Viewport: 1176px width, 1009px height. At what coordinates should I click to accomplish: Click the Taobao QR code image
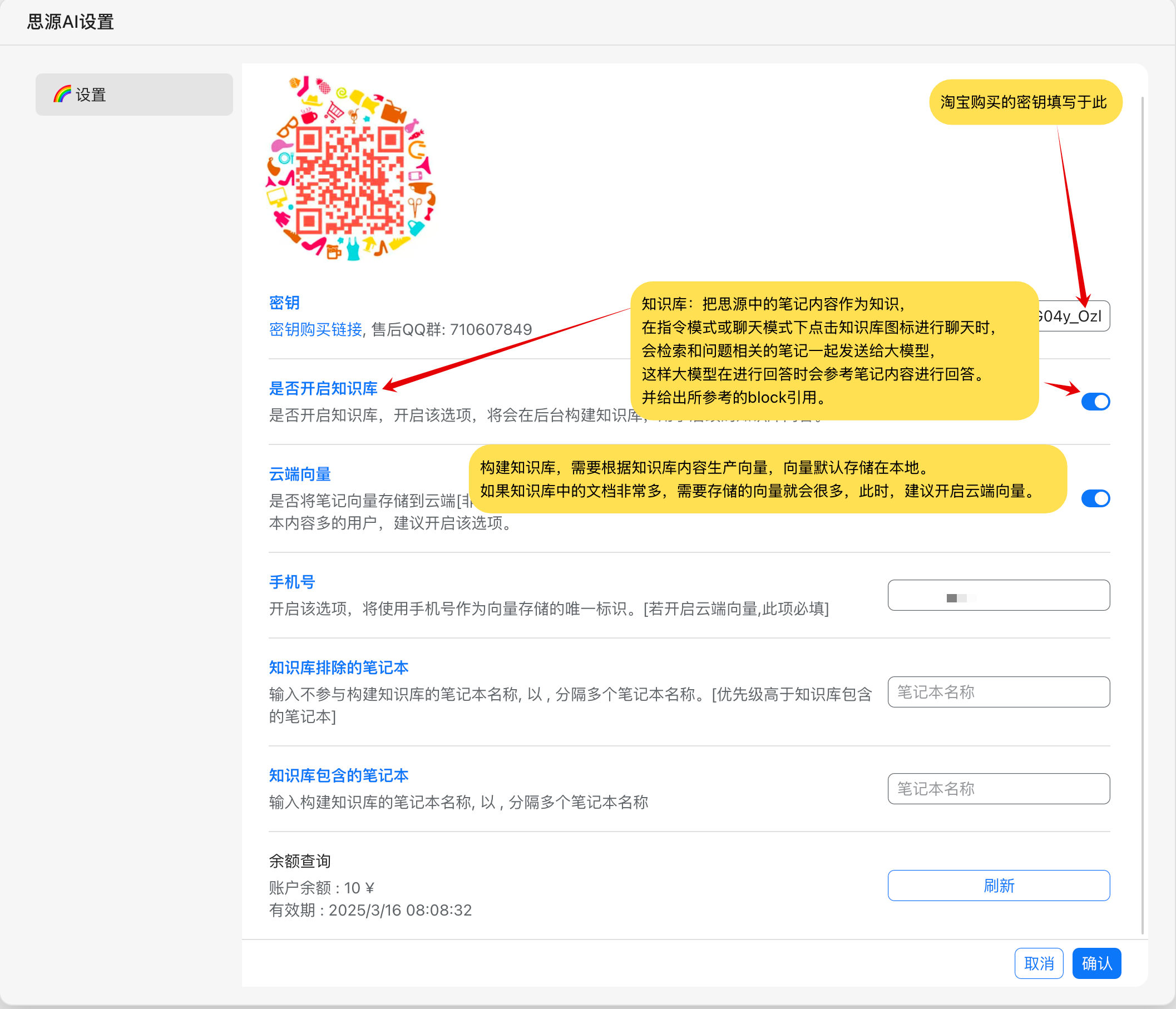[x=350, y=170]
